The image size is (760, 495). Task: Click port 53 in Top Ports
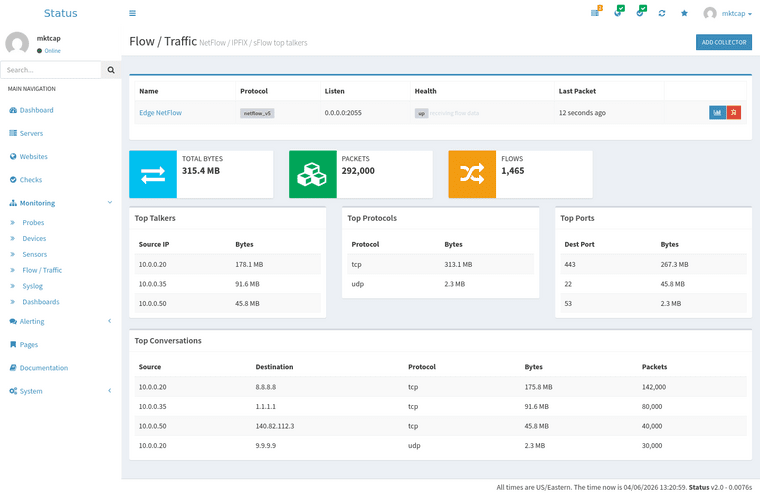pos(568,303)
